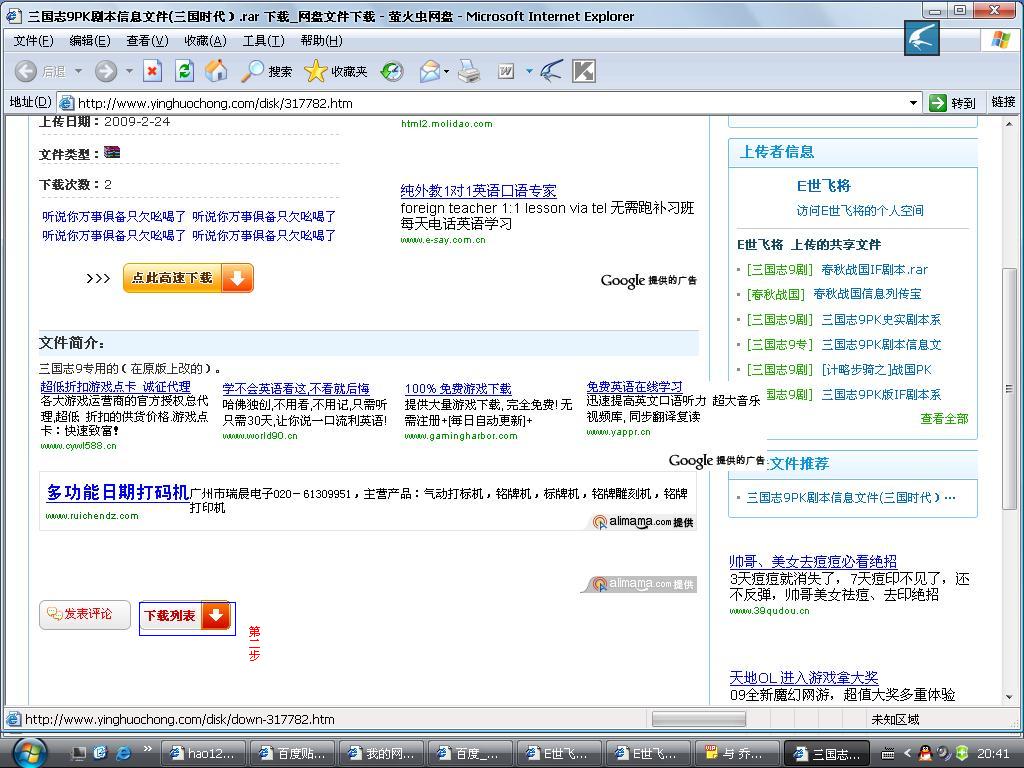
Task: Open the 查看全部 link in uploader panel
Action: point(943,419)
